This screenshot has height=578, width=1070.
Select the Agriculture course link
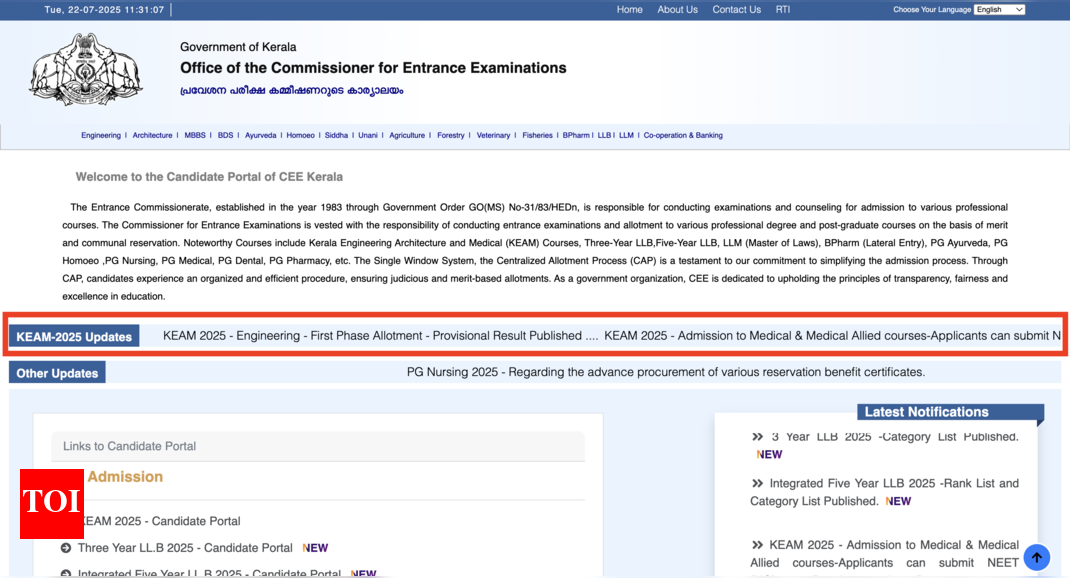pyautogui.click(x=407, y=135)
